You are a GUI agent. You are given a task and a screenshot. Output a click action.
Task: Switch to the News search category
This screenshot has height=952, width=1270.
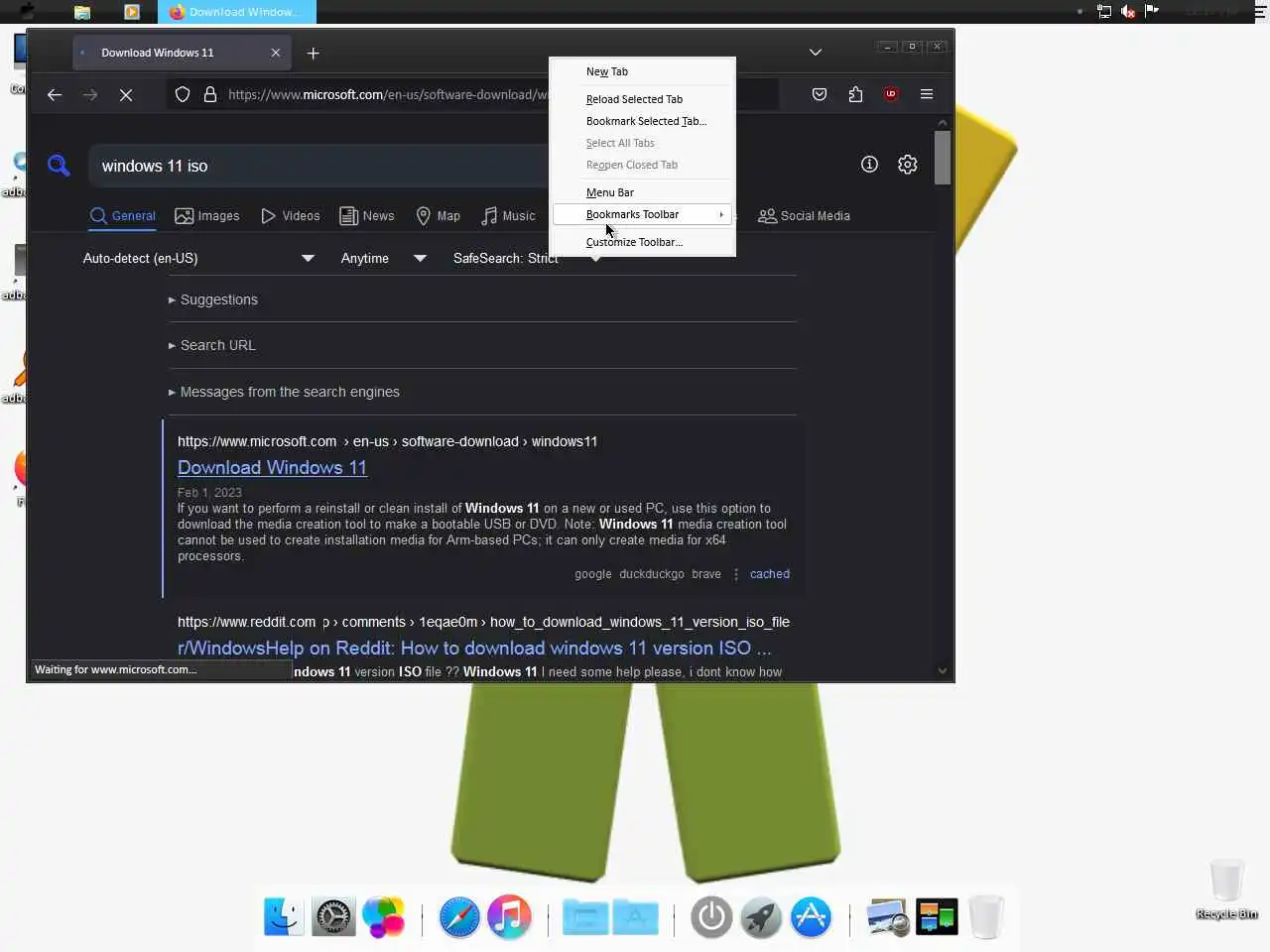pyautogui.click(x=367, y=215)
